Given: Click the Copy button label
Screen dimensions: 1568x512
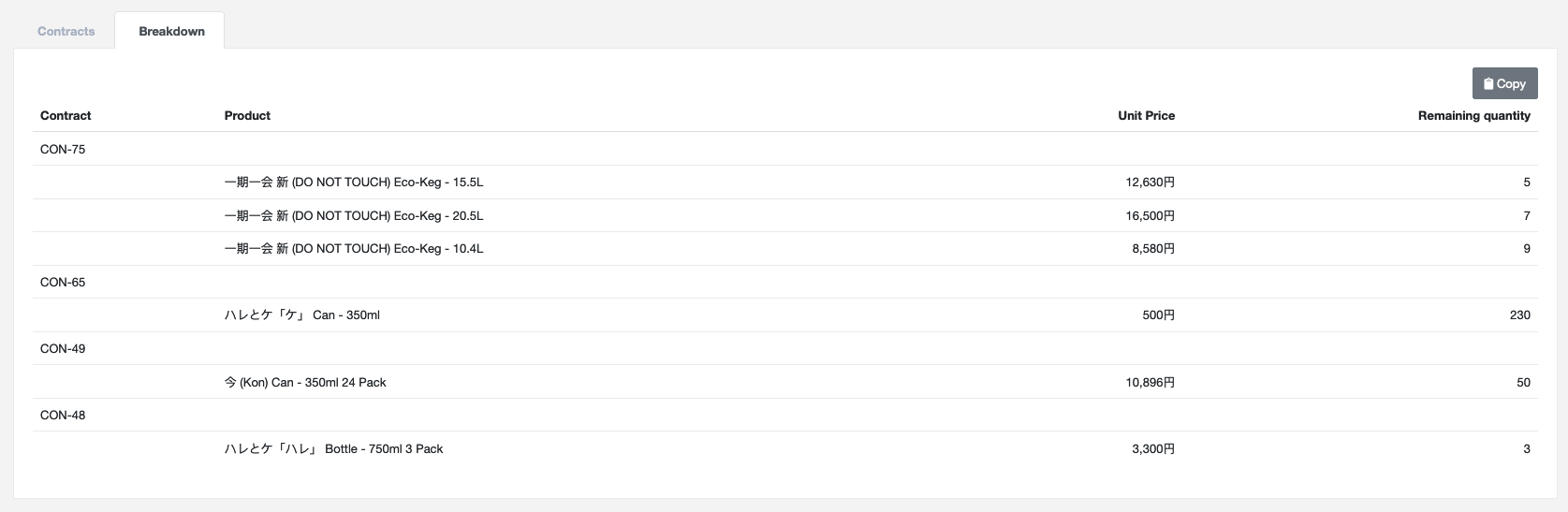Looking at the screenshot, I should 1511,83.
